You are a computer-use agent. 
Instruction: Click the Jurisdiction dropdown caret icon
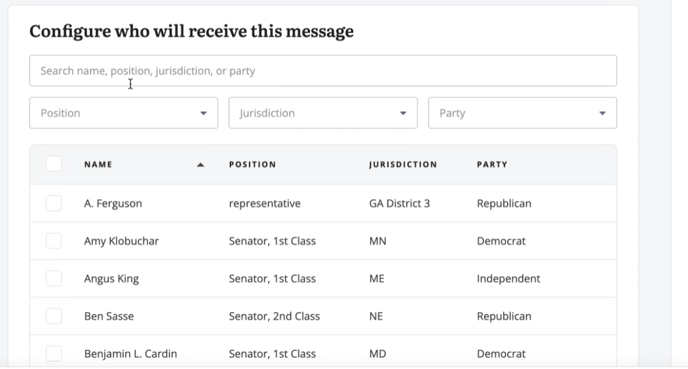[x=403, y=113]
